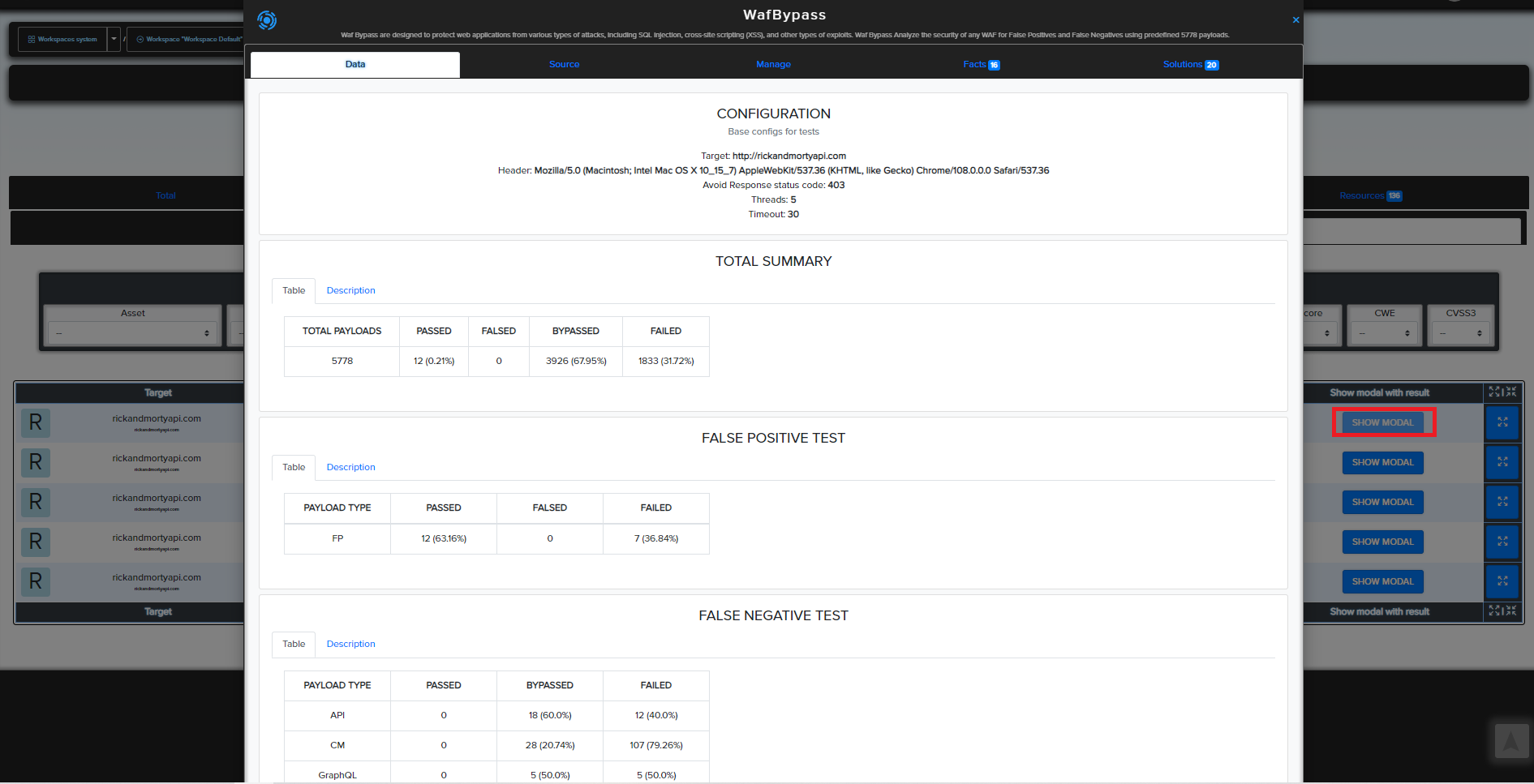This screenshot has height=784, width=1534.
Task: Click the R avatar of the first target row
Action: click(x=36, y=422)
